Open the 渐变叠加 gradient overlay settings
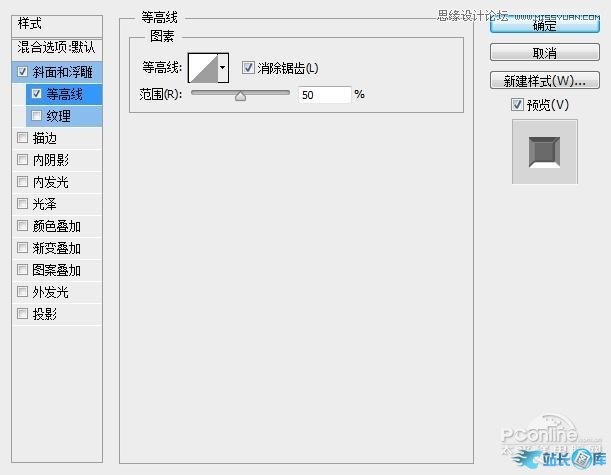Viewport: 611px width, 475px height. point(56,248)
